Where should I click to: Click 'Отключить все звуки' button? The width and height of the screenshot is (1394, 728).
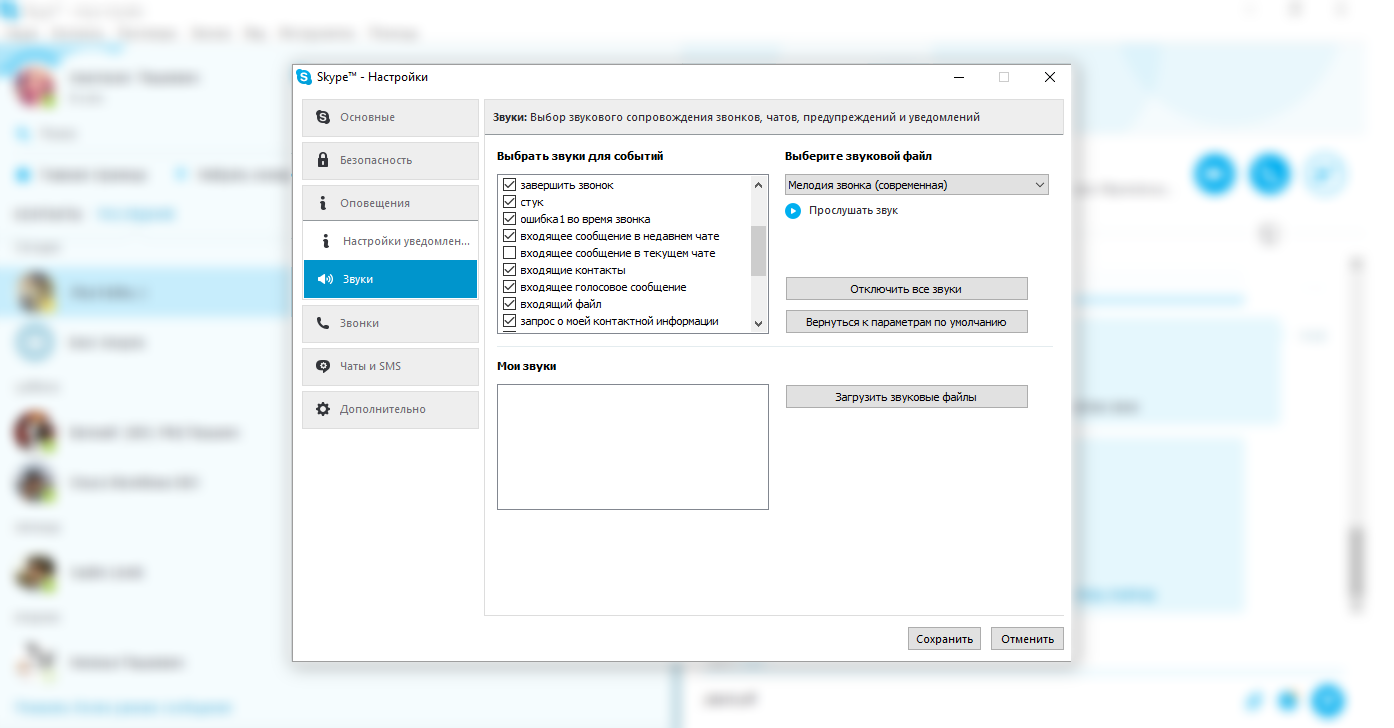(906, 289)
